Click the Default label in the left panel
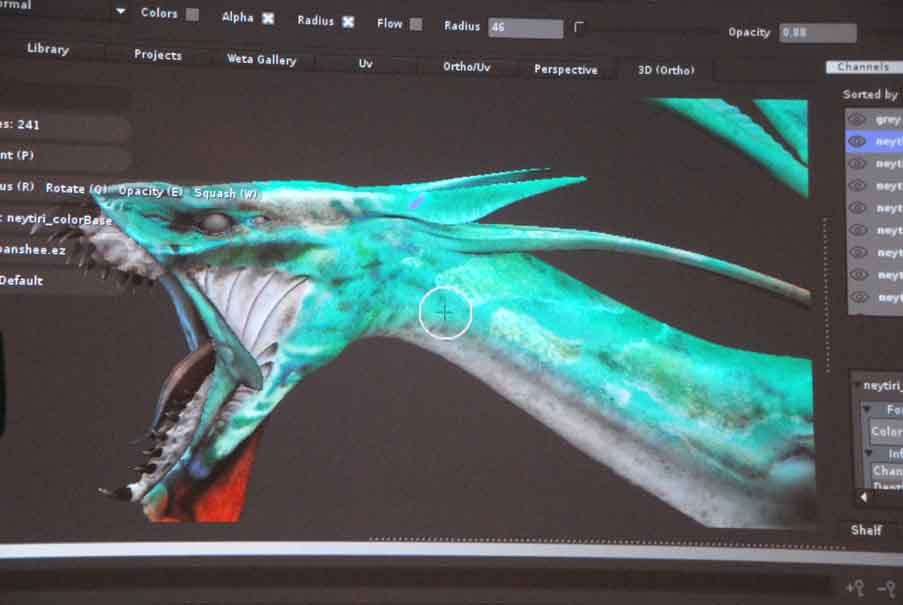The image size is (903, 605). point(21,280)
